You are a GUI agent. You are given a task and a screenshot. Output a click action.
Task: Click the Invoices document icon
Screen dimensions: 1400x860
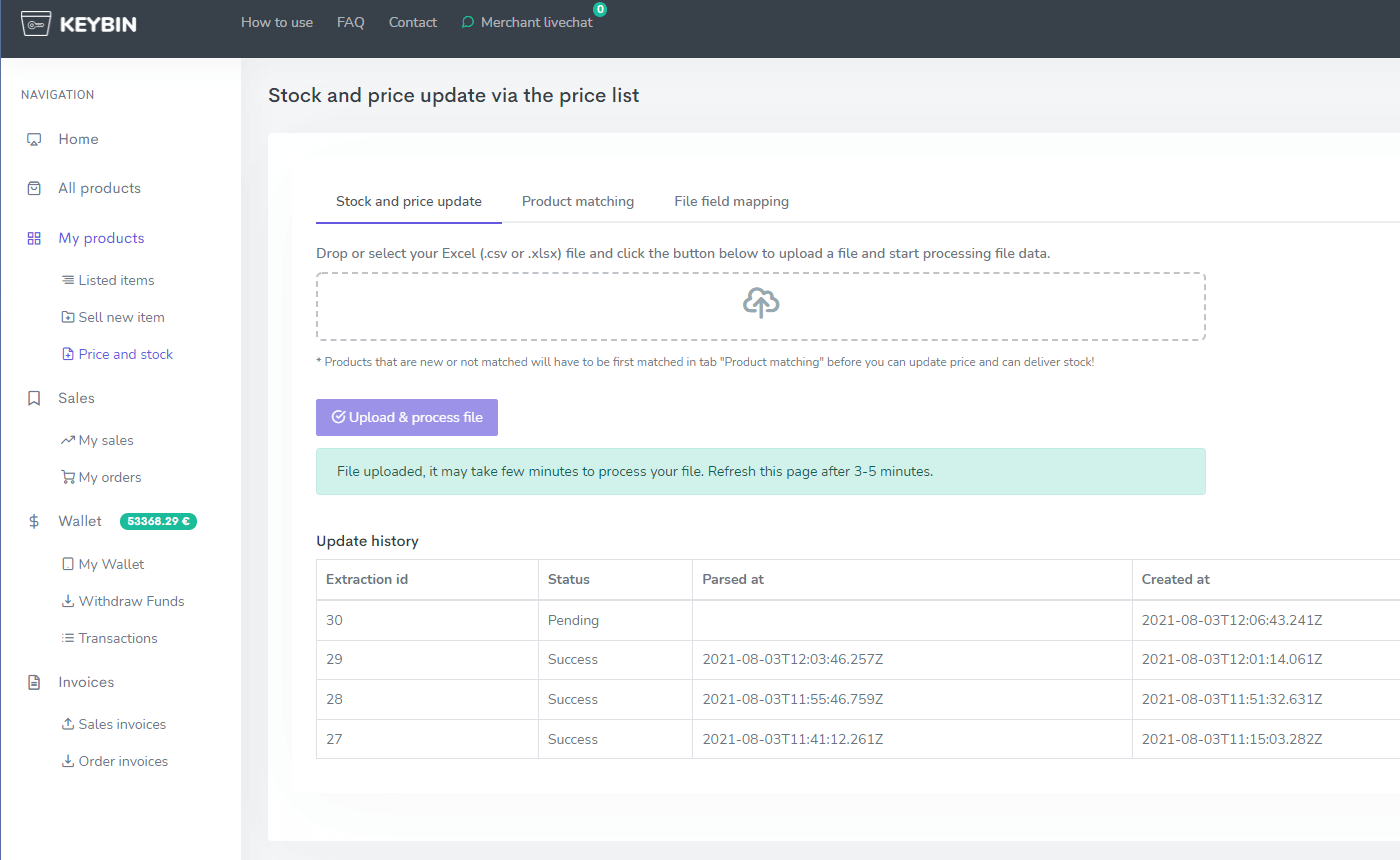pyautogui.click(x=34, y=683)
